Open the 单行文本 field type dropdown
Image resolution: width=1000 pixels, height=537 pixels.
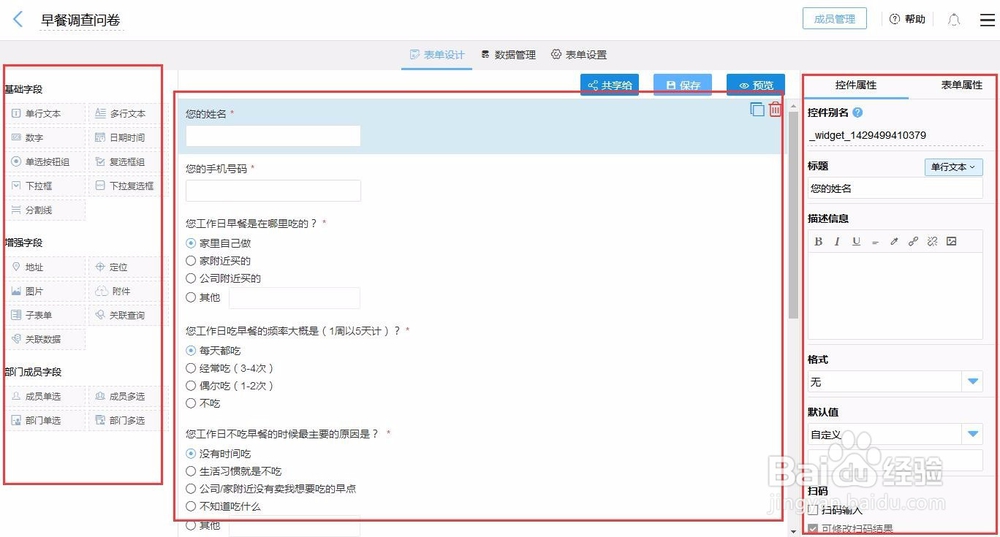pyautogui.click(x=953, y=167)
